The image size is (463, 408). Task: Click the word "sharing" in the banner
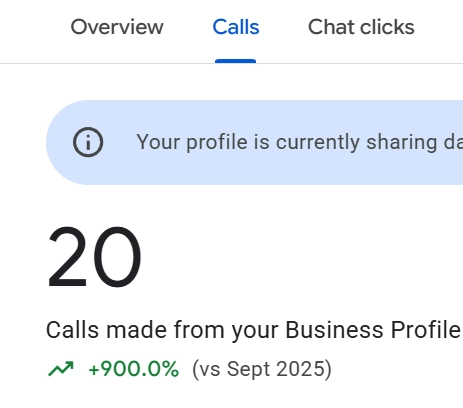tap(402, 143)
